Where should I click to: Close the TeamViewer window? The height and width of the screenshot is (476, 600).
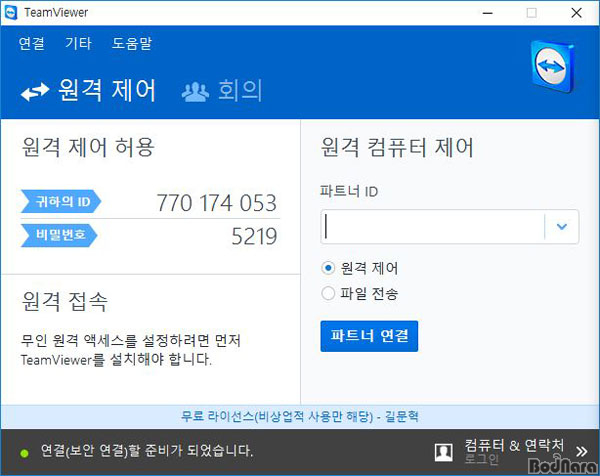576,13
